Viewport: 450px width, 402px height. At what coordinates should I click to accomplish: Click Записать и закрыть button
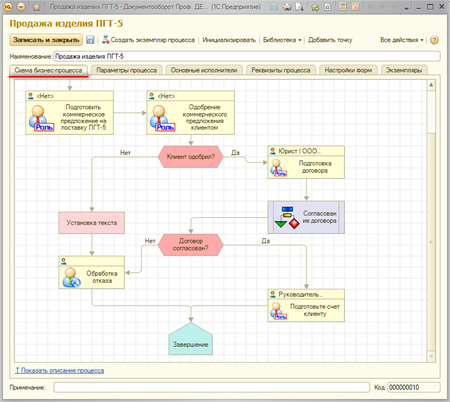click(46, 40)
